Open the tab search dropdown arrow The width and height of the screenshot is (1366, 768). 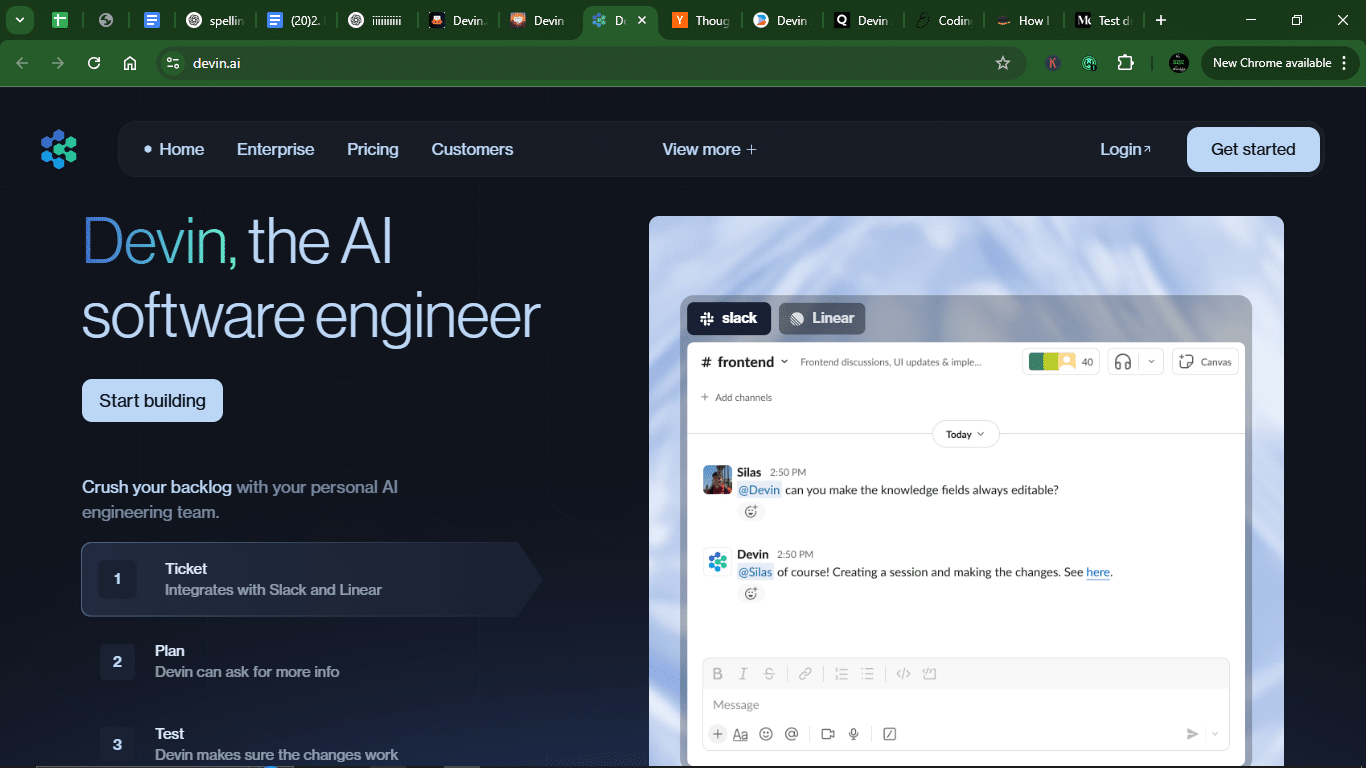tap(19, 20)
